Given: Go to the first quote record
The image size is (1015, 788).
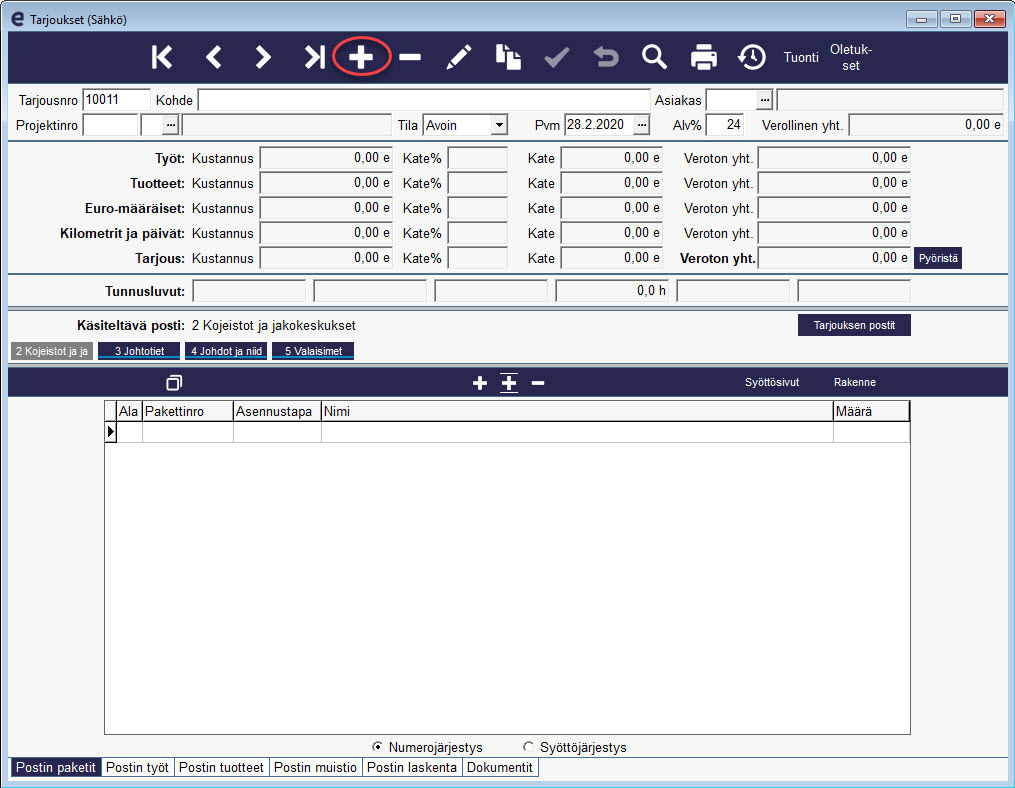Looking at the screenshot, I should [162, 57].
